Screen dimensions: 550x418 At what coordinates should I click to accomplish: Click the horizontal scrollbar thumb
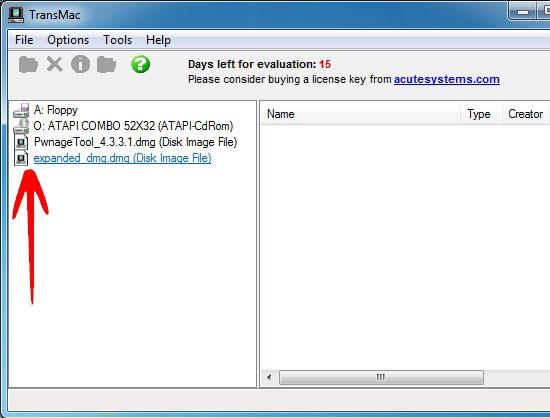(381, 377)
